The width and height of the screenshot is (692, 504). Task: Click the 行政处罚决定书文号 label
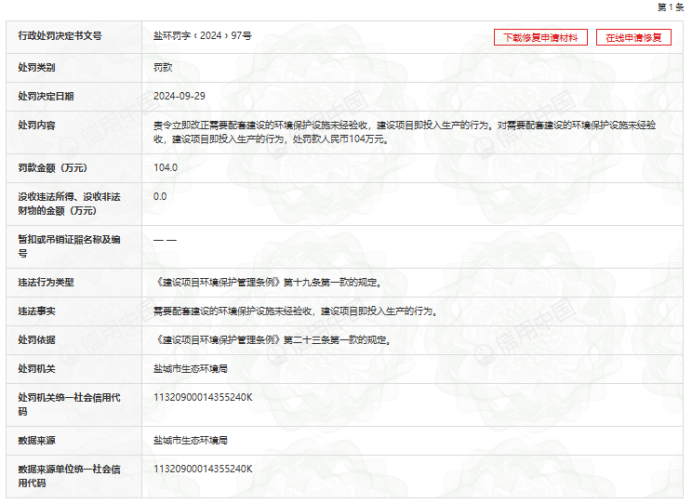click(60, 36)
